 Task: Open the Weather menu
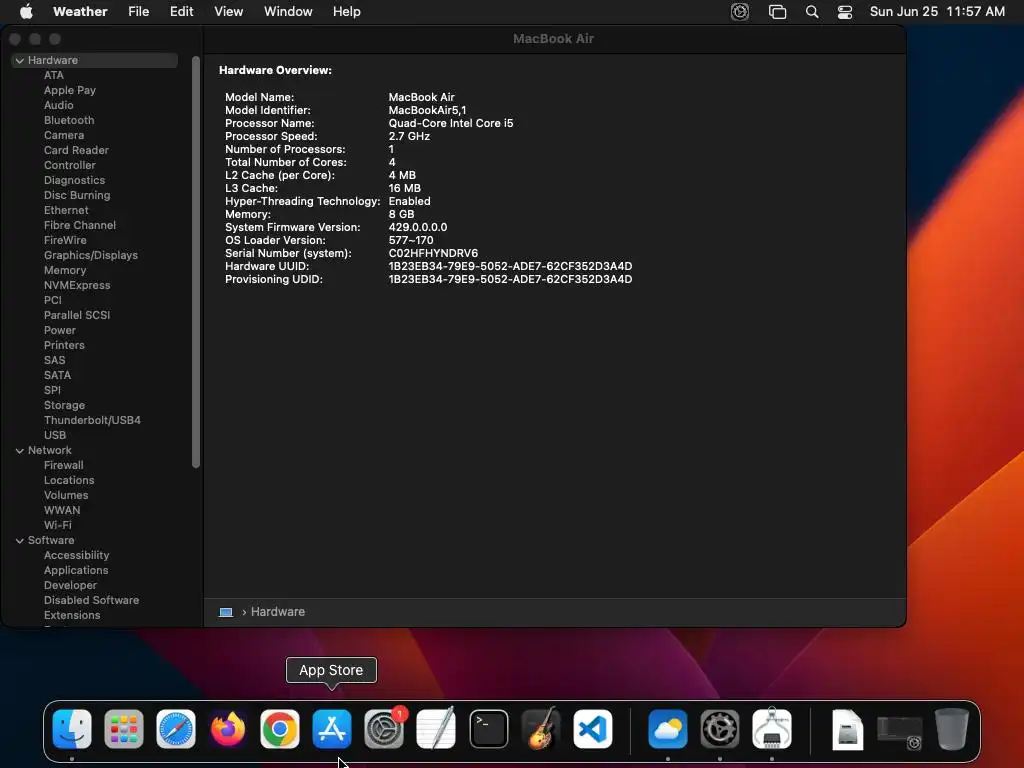pyautogui.click(x=80, y=11)
